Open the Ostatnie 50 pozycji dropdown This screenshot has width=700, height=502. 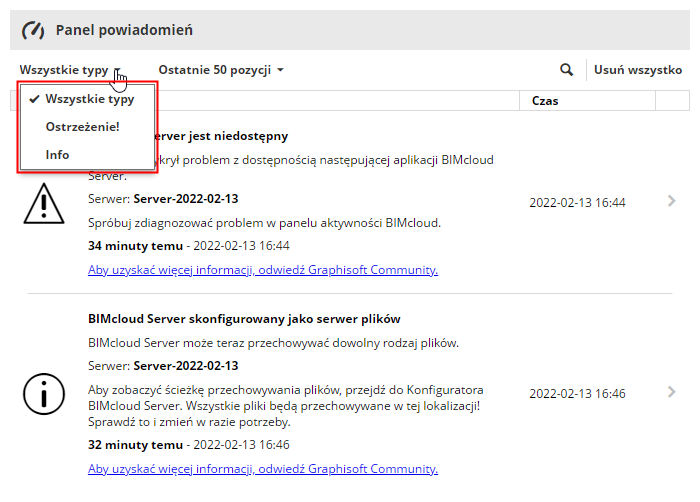(221, 70)
